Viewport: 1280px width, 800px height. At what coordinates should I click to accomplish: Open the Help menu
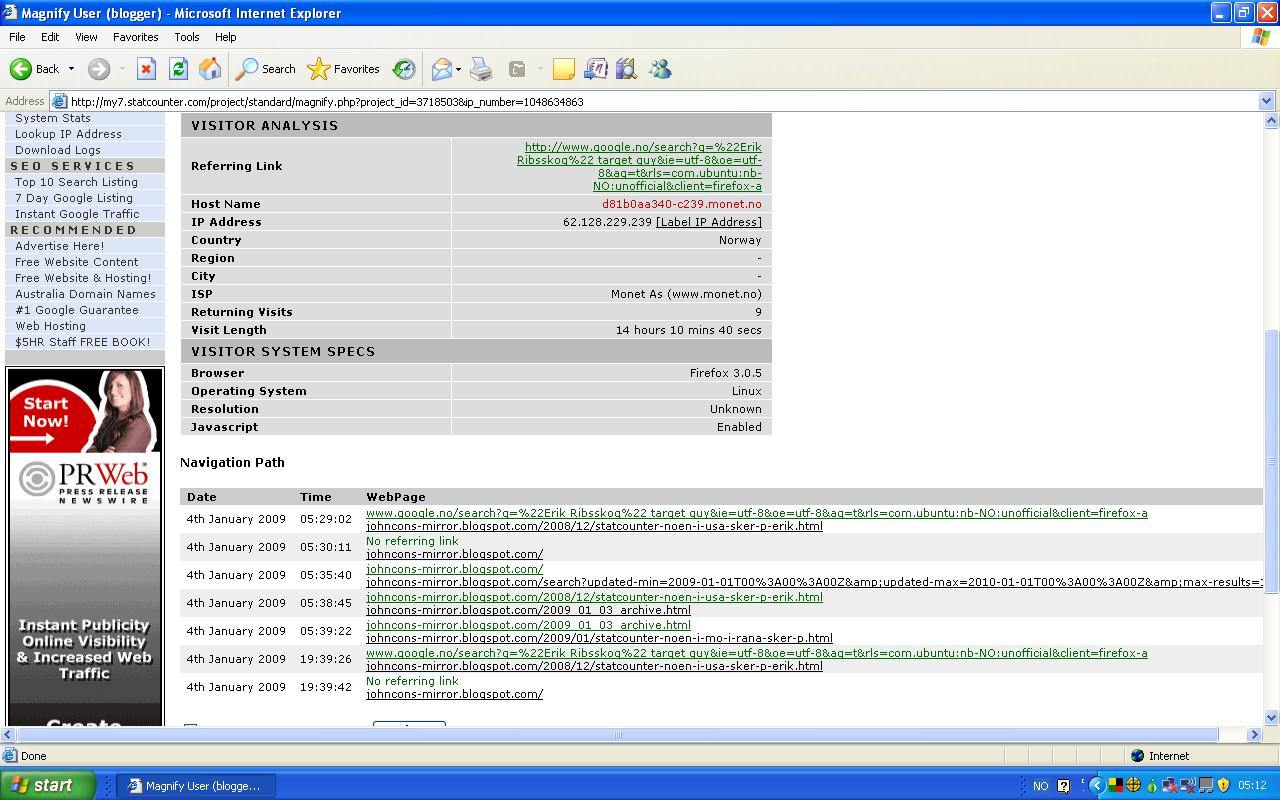226,37
